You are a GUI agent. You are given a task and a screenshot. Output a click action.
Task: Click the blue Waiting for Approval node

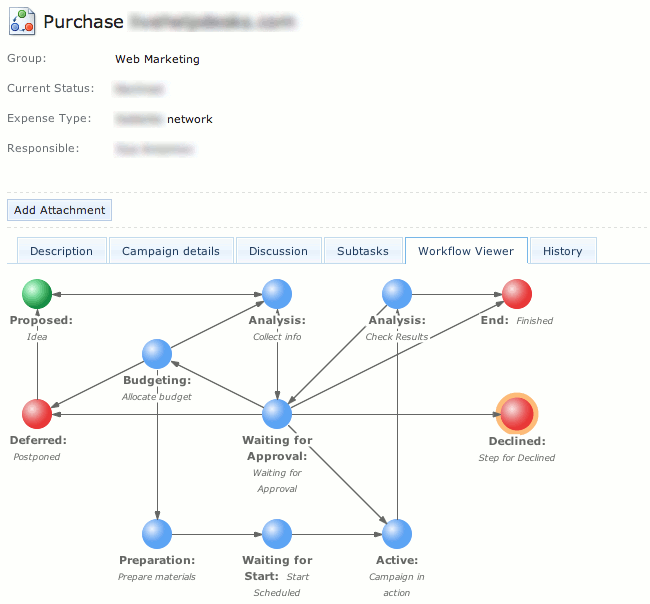(277, 414)
